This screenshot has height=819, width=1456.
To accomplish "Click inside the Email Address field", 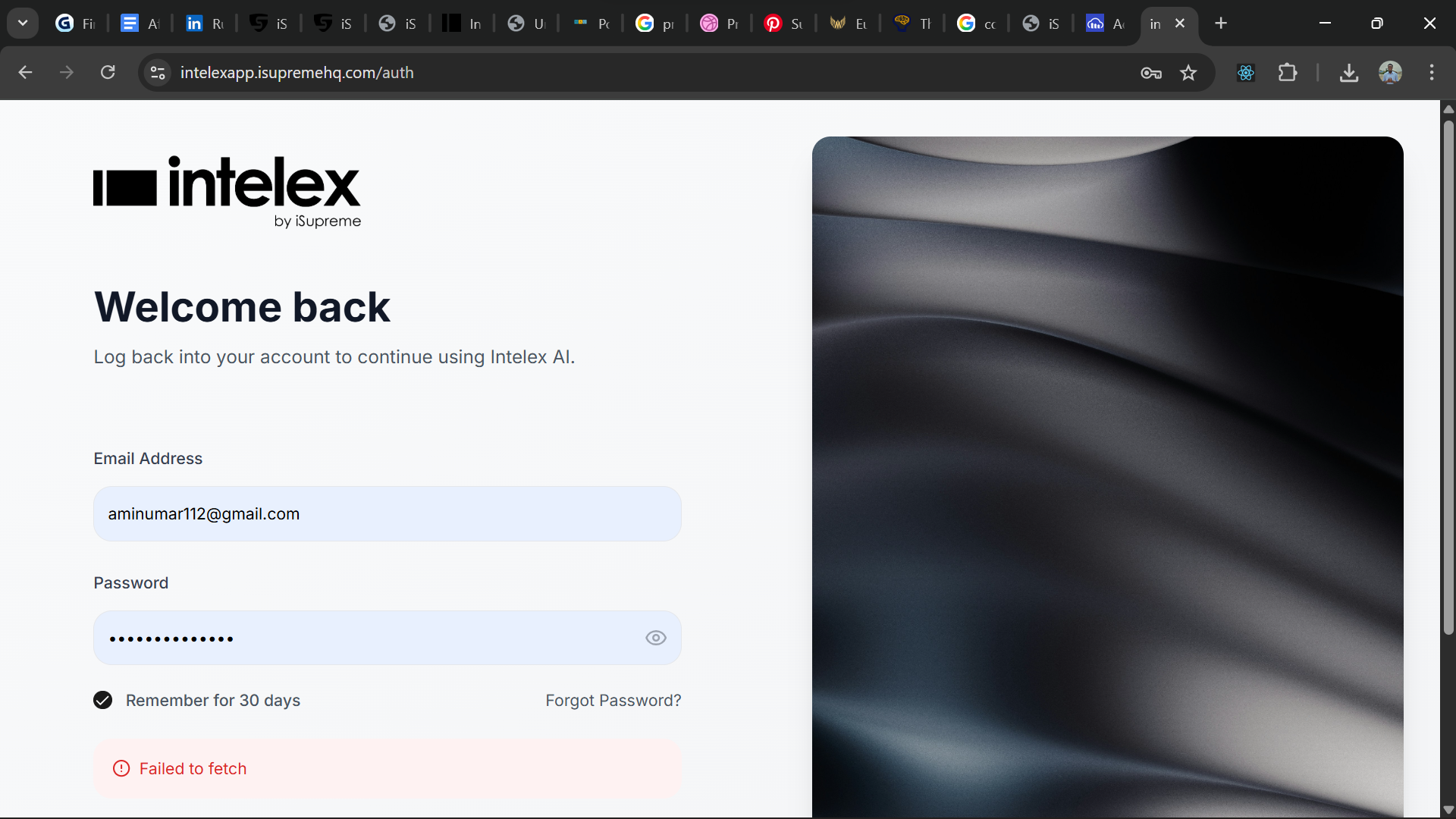I will [387, 513].
